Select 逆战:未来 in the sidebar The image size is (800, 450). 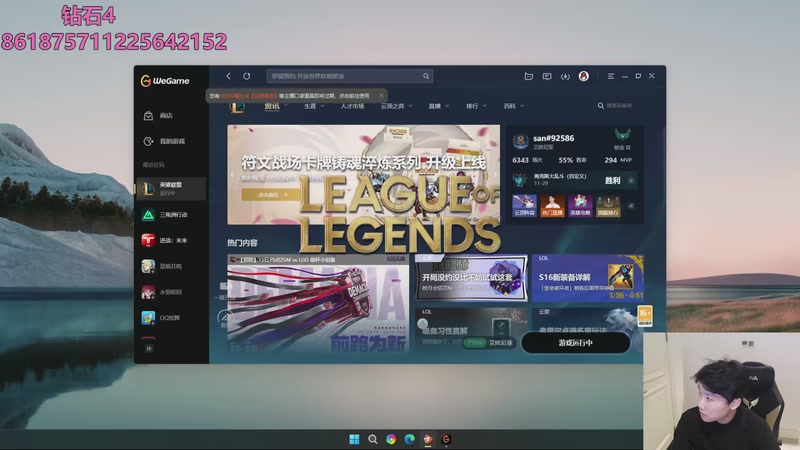point(170,240)
